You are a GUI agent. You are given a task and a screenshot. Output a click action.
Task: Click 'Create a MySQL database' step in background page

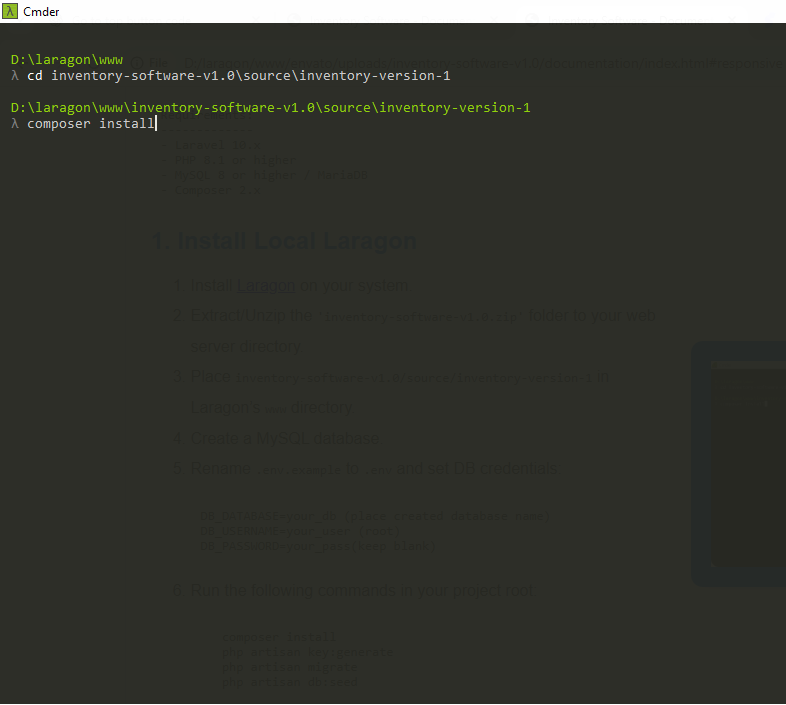point(287,438)
